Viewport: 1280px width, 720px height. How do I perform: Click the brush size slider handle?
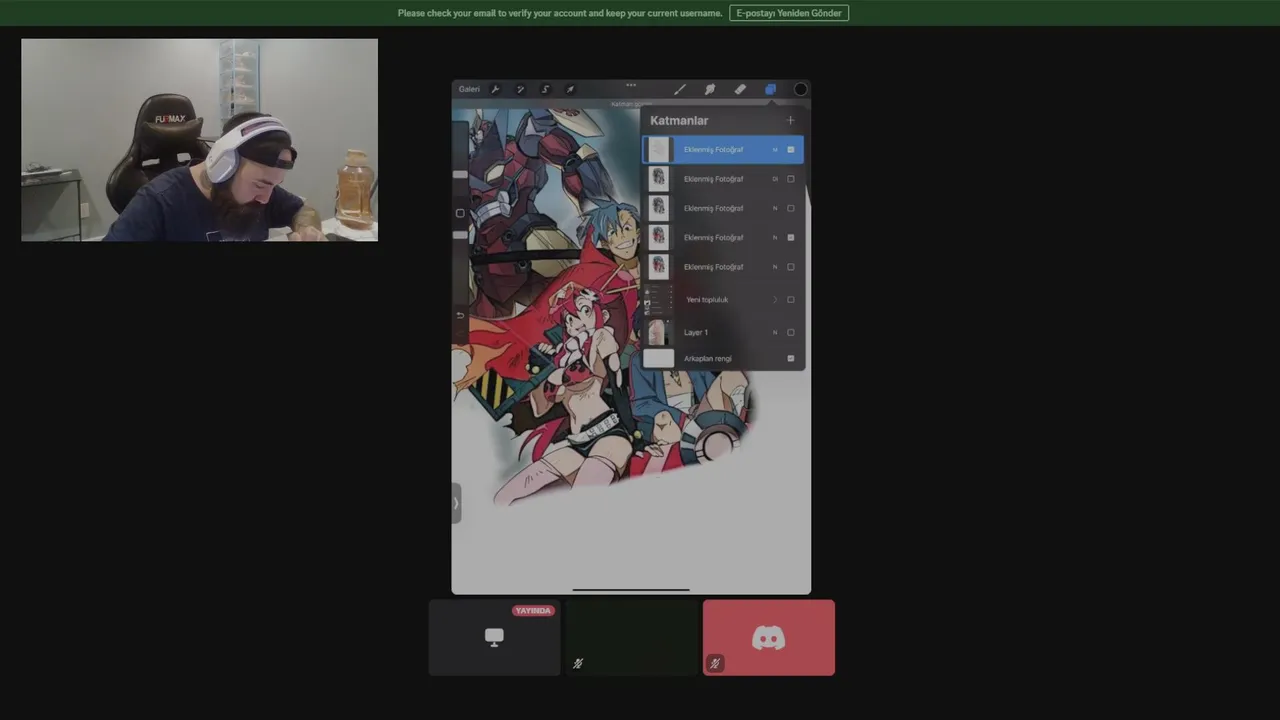pyautogui.click(x=460, y=174)
